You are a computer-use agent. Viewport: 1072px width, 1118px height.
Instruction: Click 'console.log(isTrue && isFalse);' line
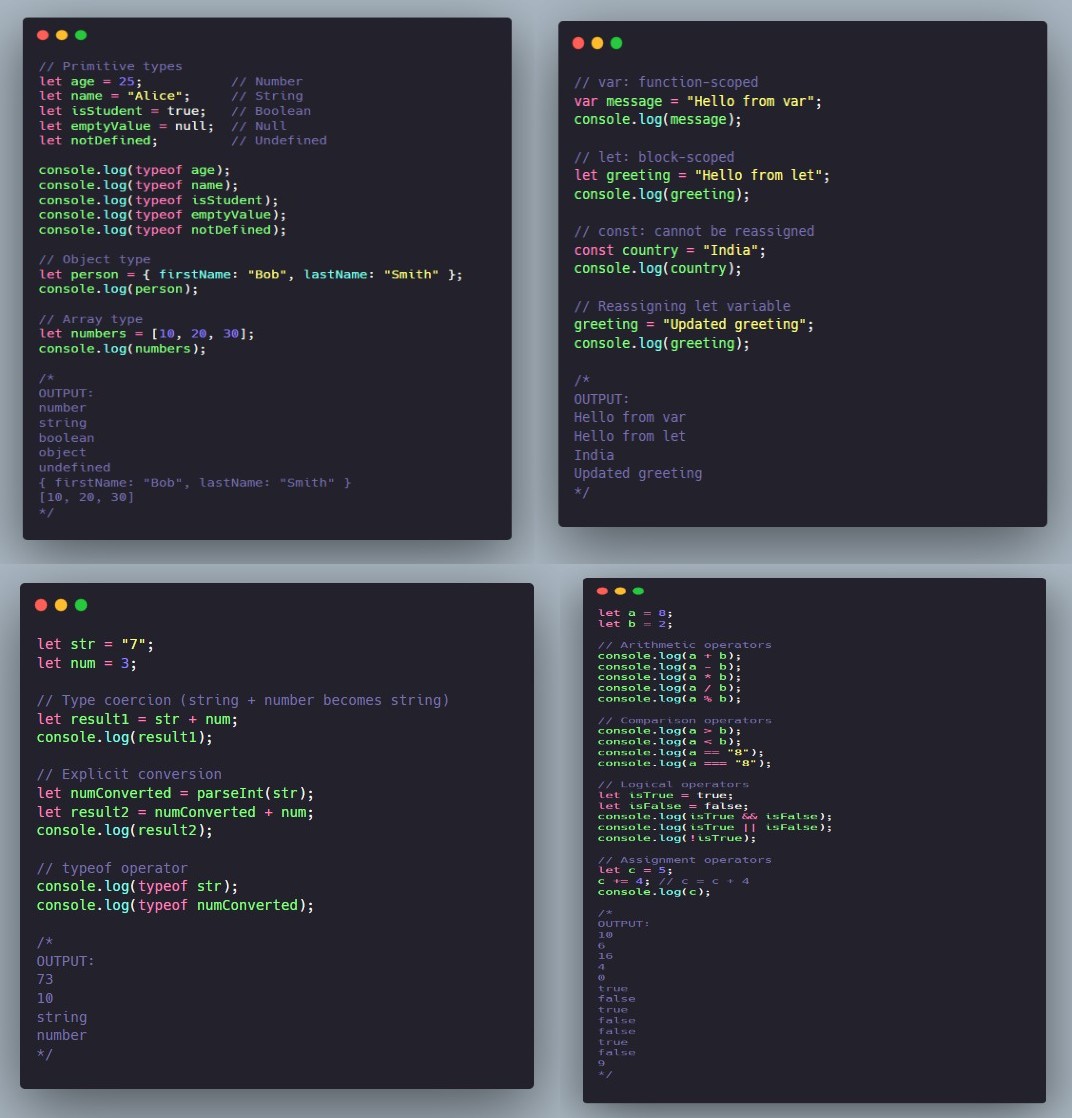pos(715,817)
